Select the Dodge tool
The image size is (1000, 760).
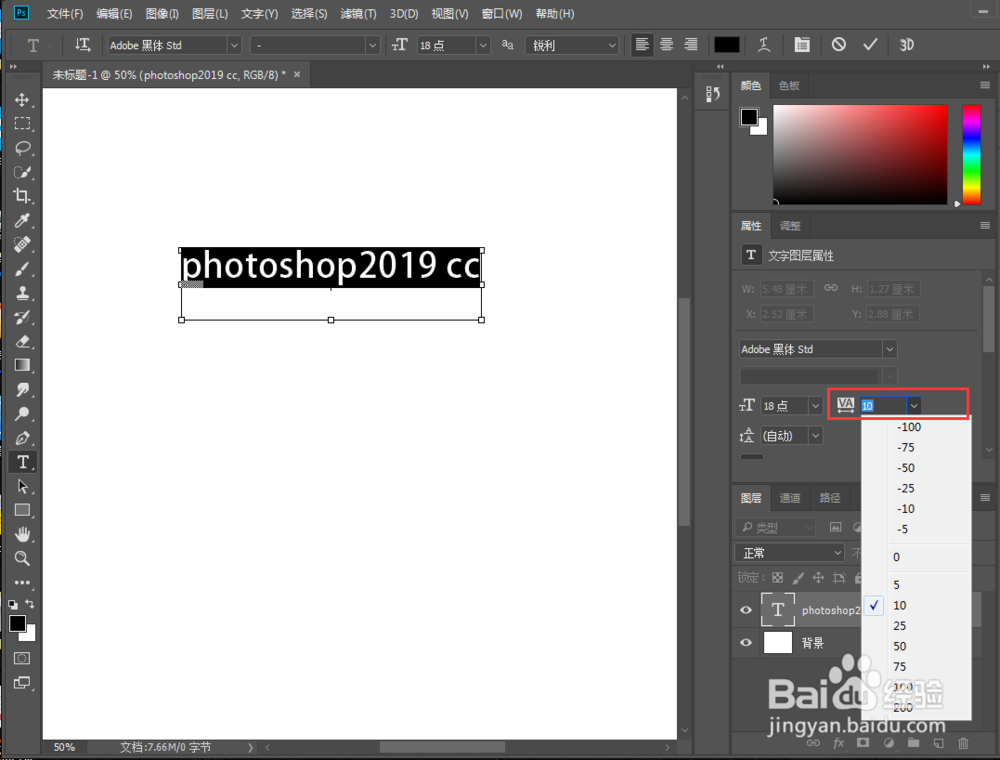[x=22, y=414]
